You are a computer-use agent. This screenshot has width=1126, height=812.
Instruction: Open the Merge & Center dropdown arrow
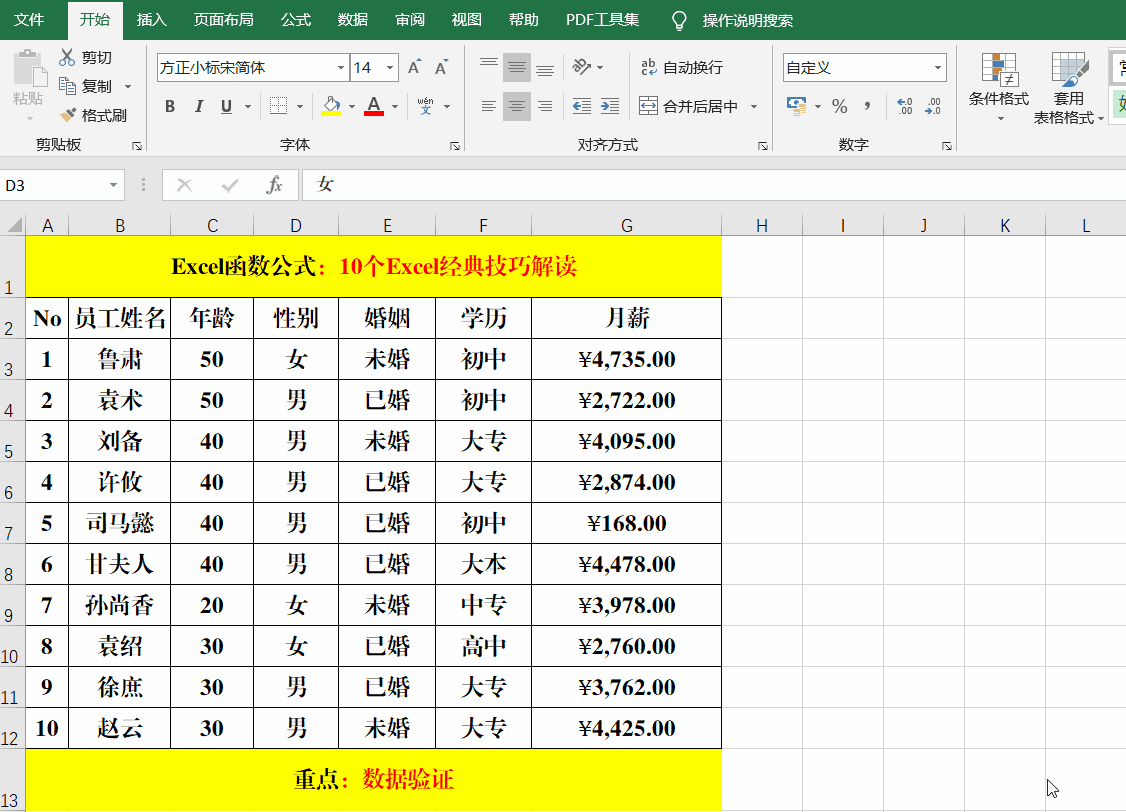(754, 106)
